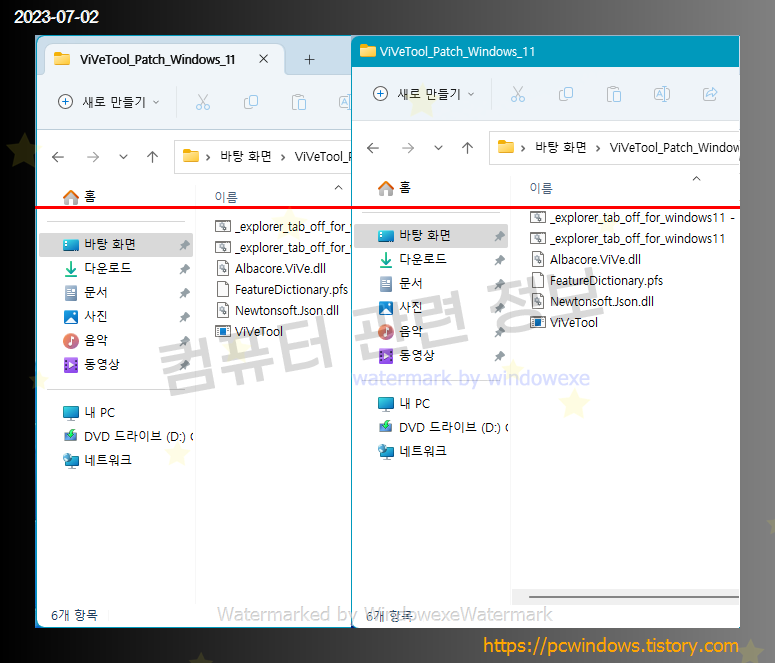
Task: Go up one folder in right window
Action: pos(467,148)
